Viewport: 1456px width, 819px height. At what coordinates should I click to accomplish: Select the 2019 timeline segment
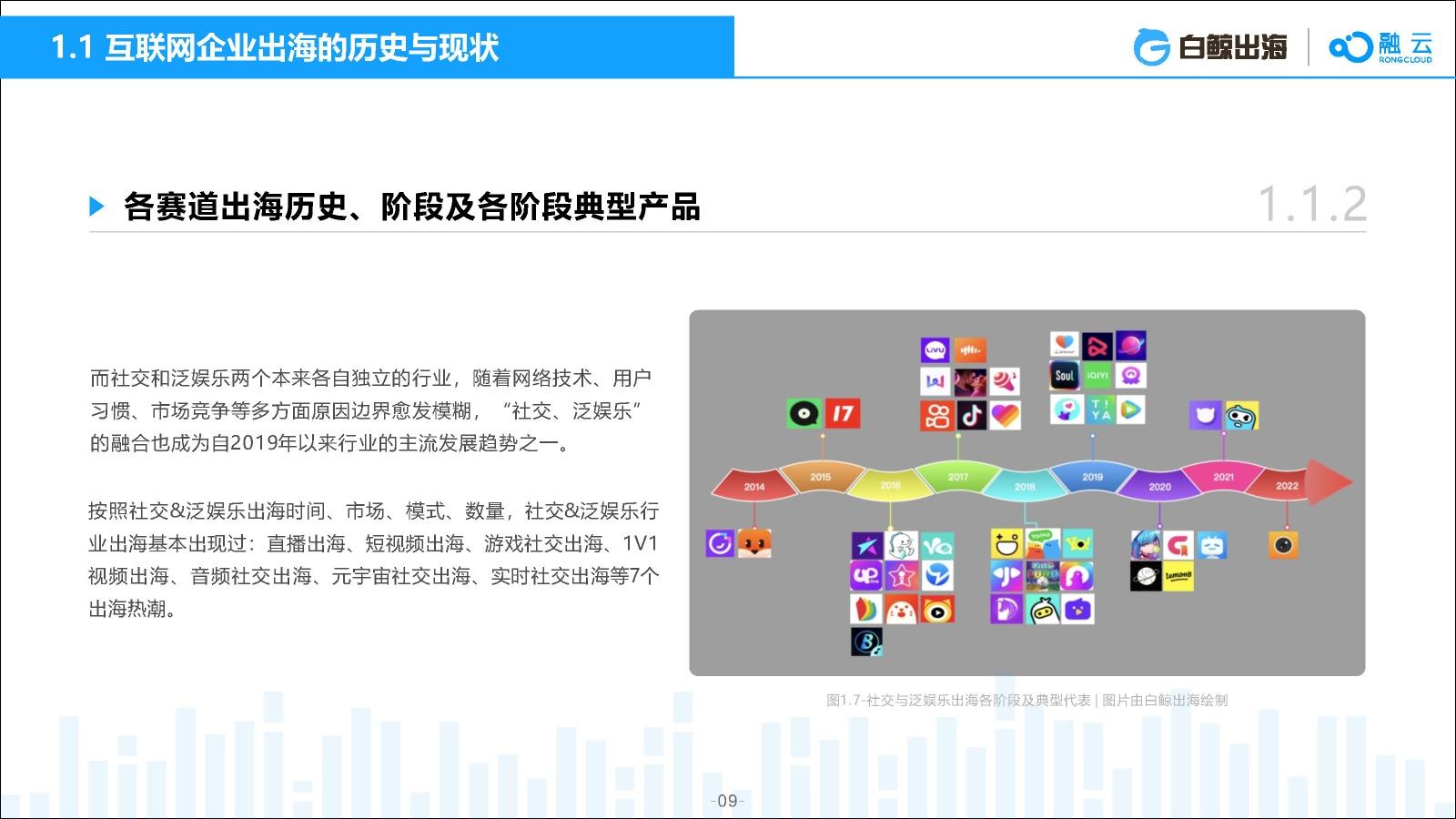(x=1092, y=476)
